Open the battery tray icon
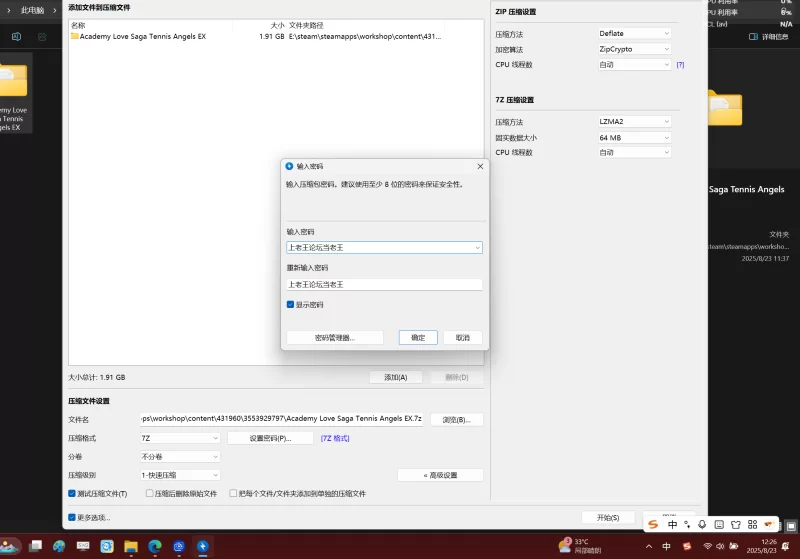800x559 pixels. click(734, 546)
